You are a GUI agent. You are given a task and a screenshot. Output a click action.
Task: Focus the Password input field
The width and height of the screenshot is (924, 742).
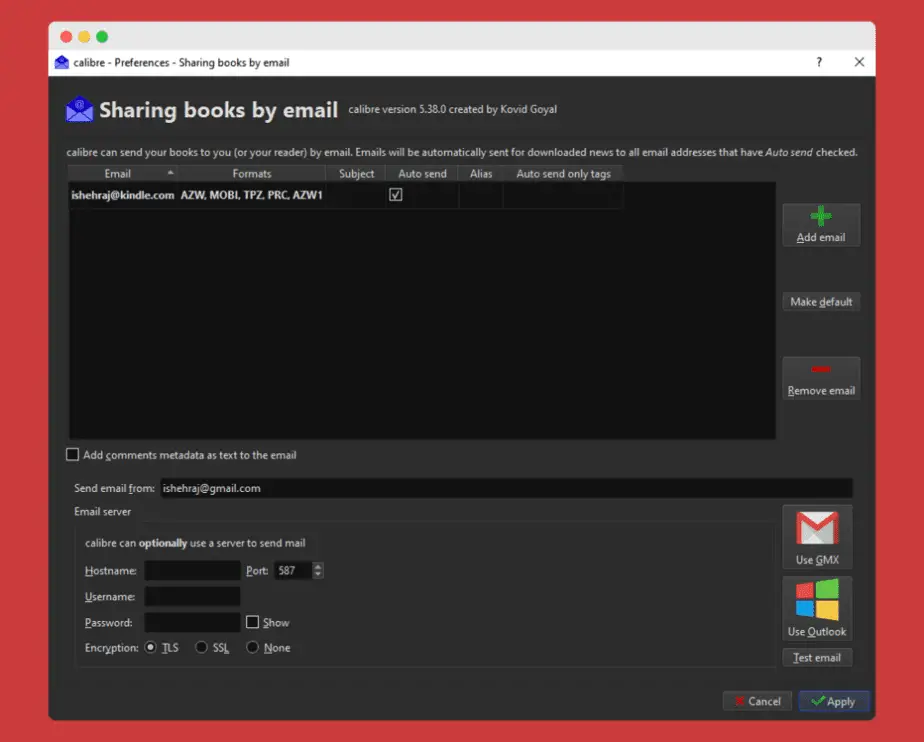192,622
